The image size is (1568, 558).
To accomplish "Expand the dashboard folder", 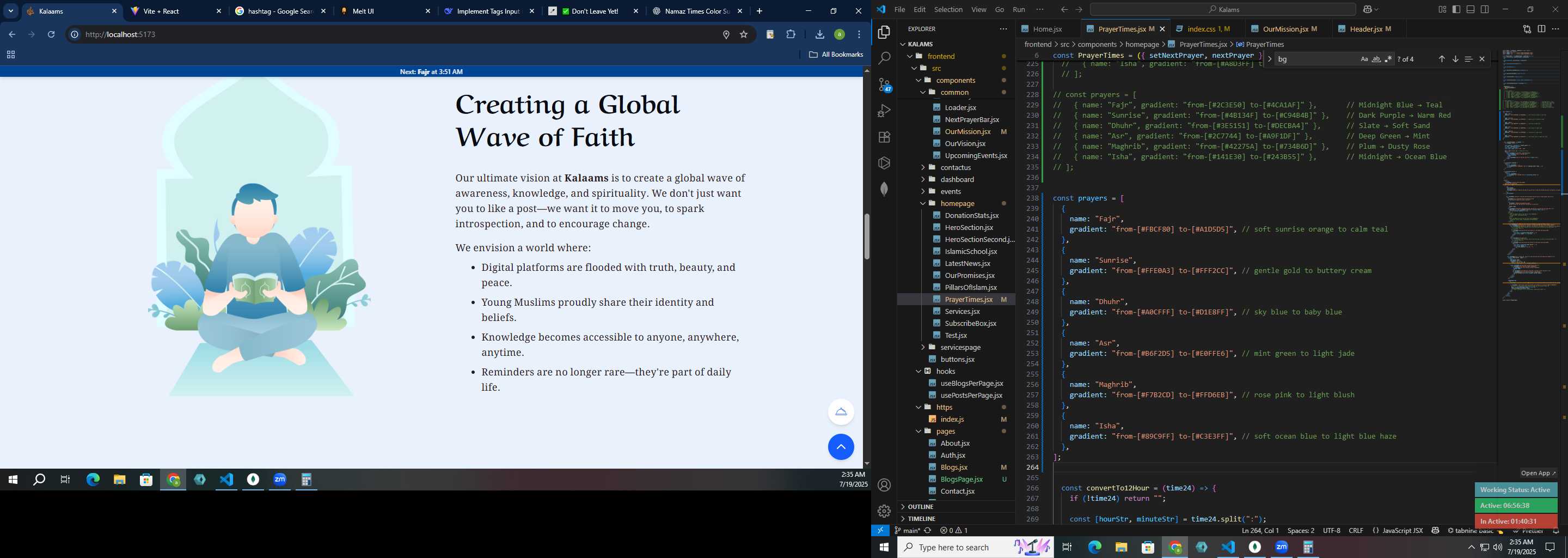I will 956,180.
